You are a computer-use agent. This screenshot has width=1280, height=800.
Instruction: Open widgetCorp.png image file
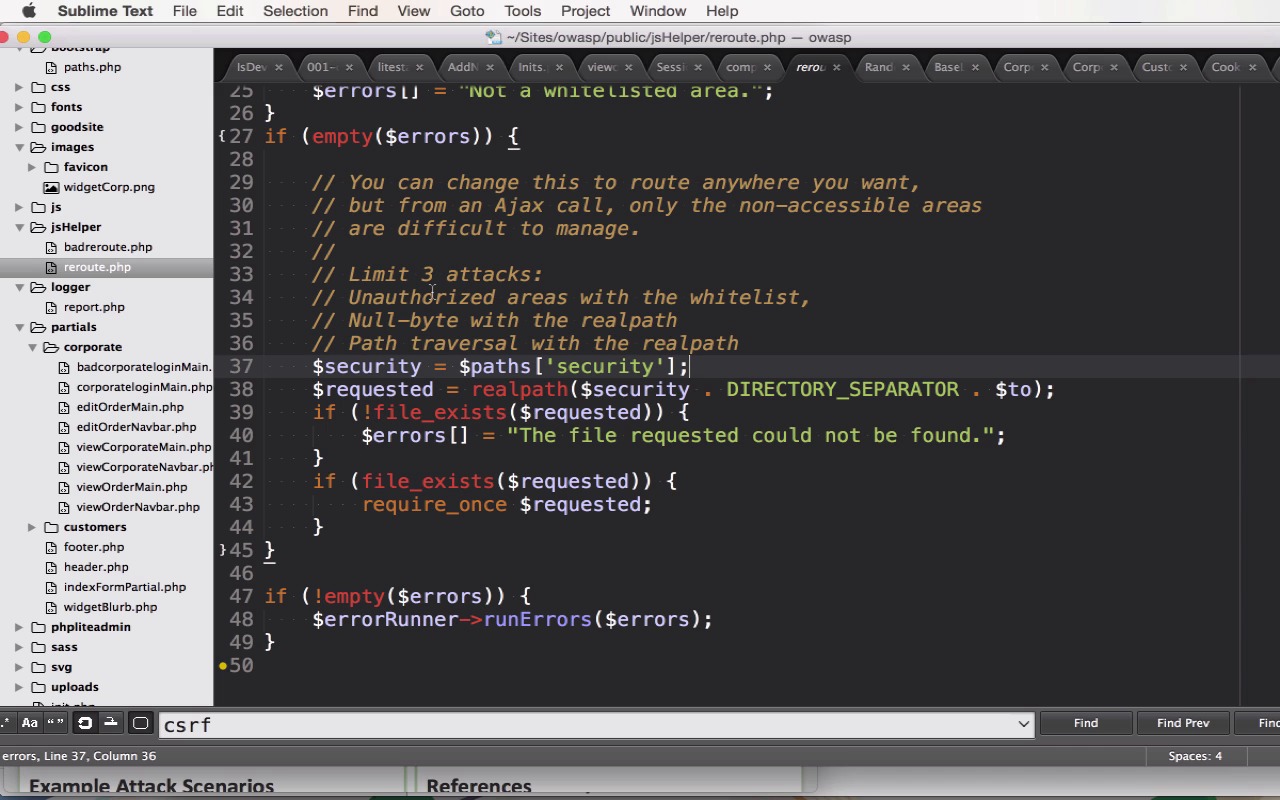click(109, 187)
